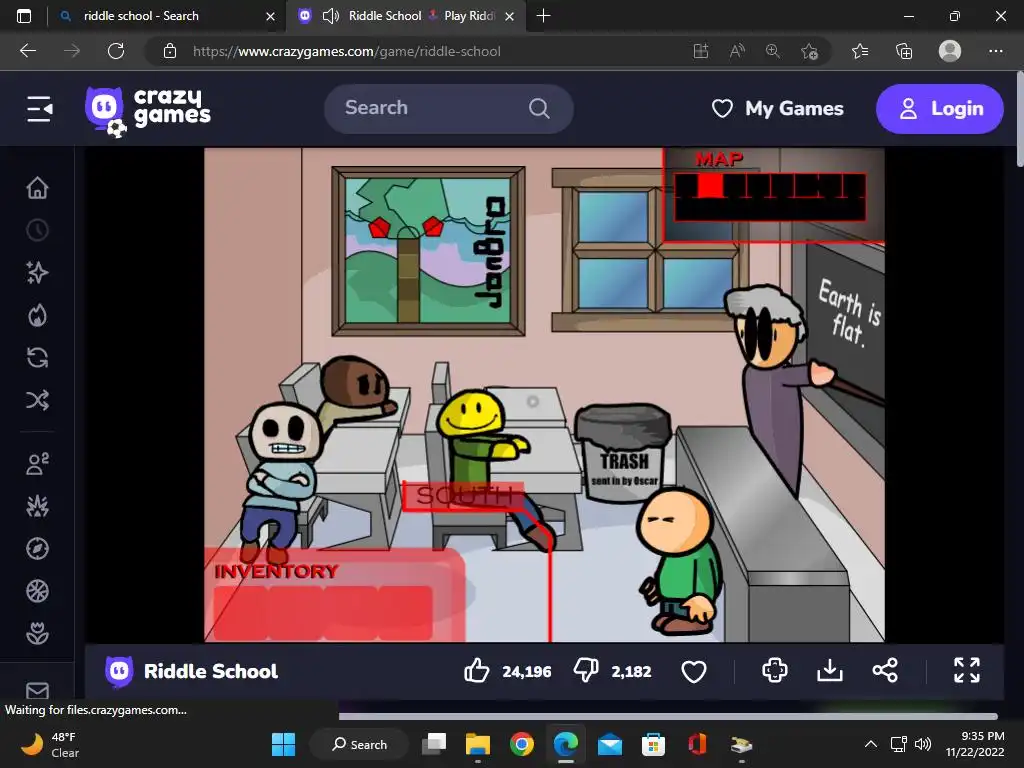Go to CrazyGames logo home link
The height and width of the screenshot is (768, 1024).
coord(148,109)
